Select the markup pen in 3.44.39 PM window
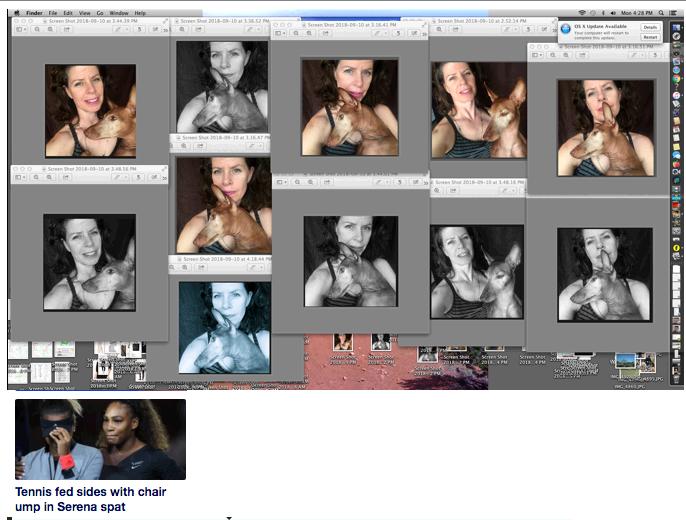 [117, 29]
